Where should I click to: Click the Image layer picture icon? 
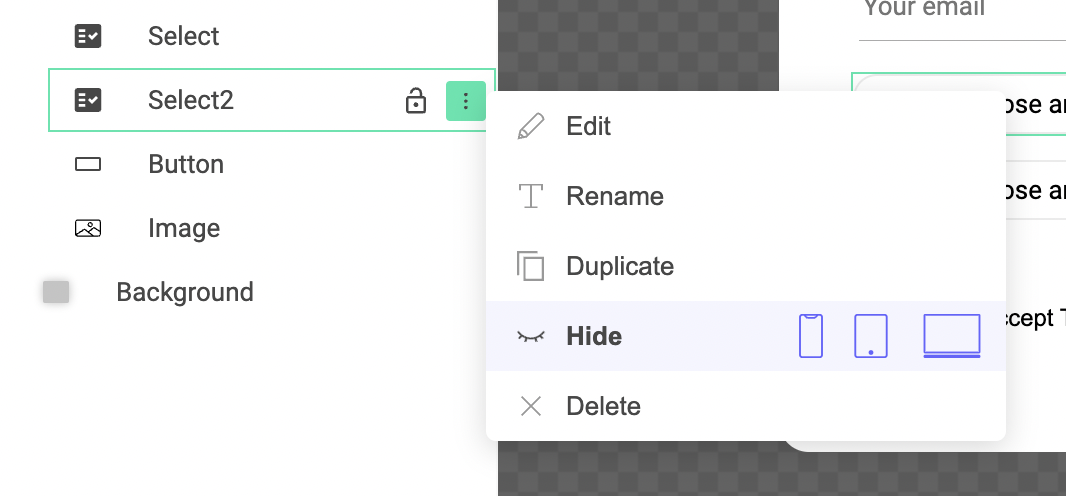click(x=88, y=229)
